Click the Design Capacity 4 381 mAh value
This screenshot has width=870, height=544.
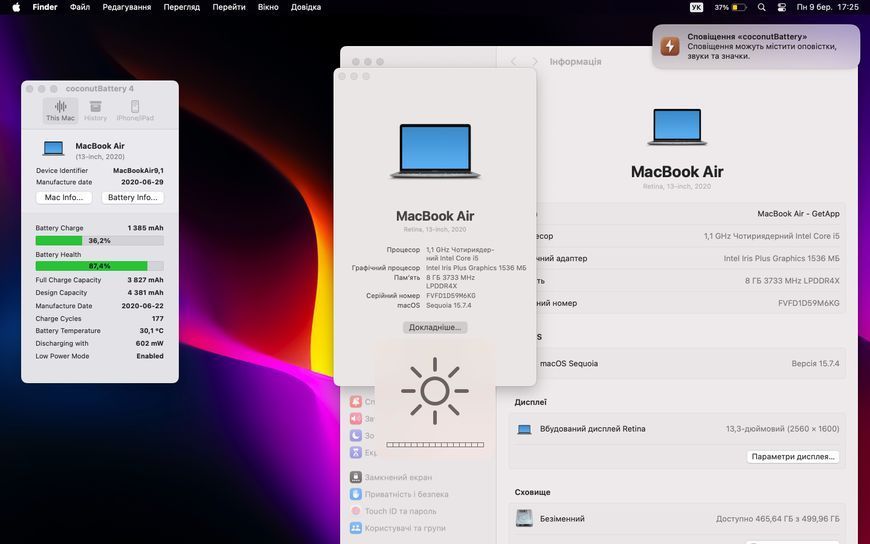click(x=145, y=293)
